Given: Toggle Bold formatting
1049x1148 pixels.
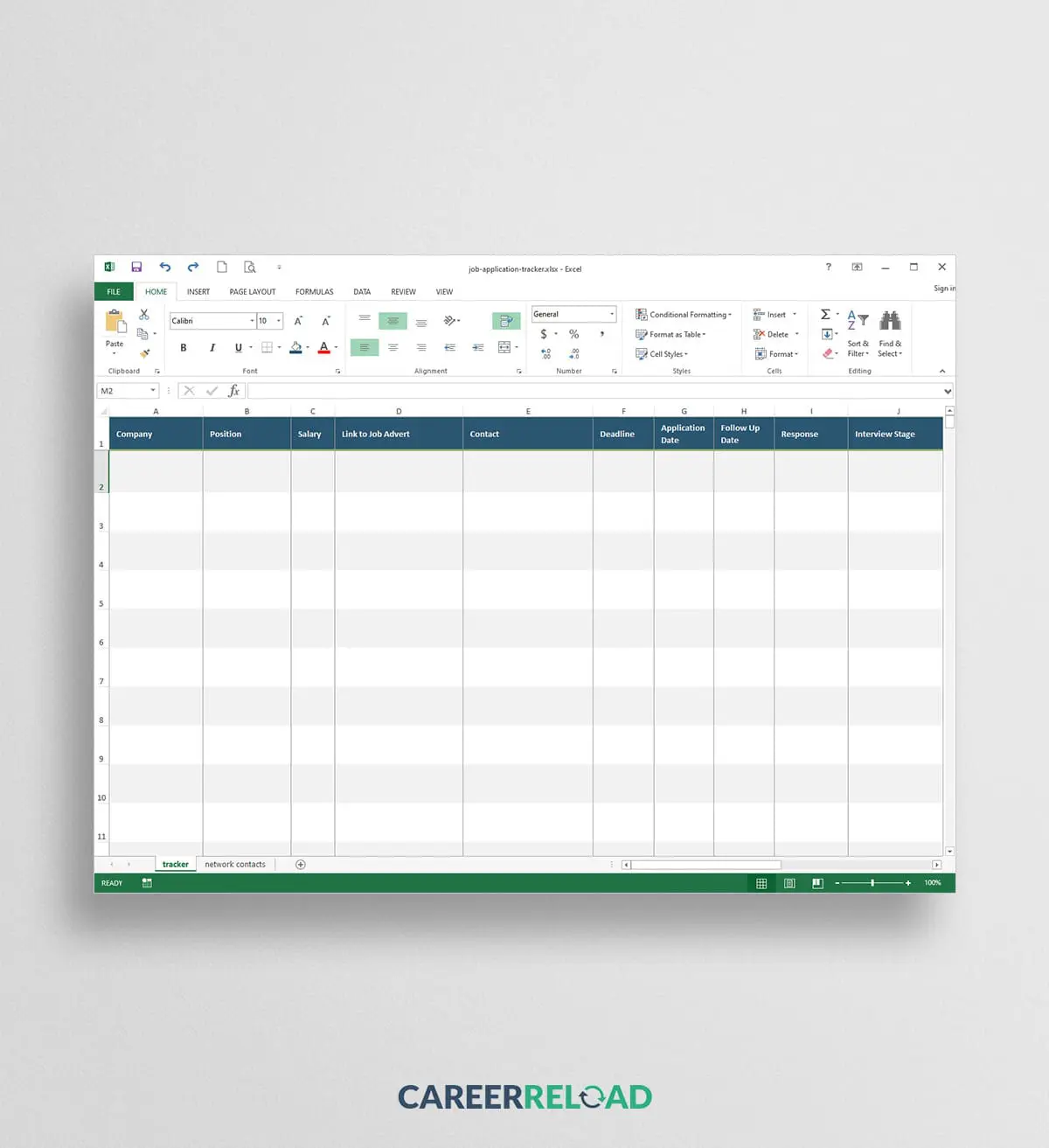Looking at the screenshot, I should click(x=184, y=348).
